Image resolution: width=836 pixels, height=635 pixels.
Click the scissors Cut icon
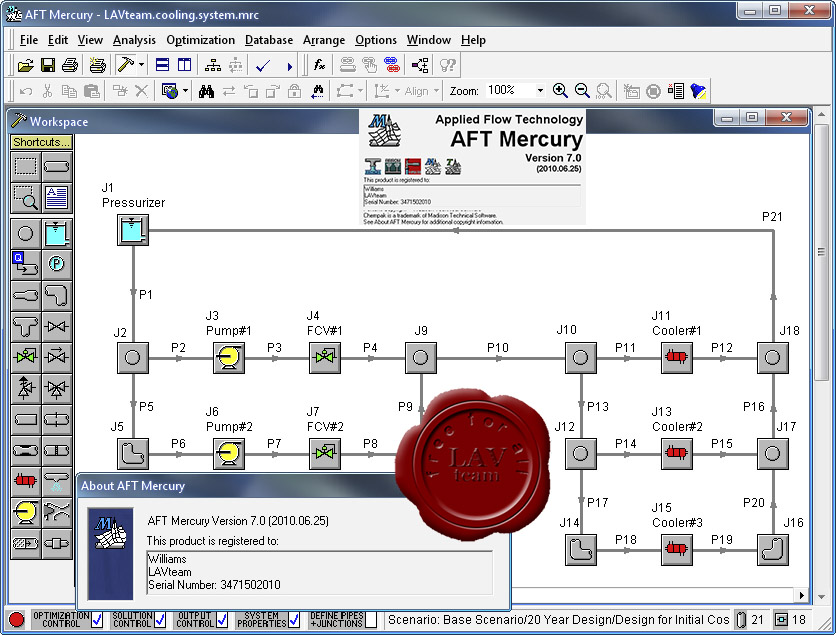pyautogui.click(x=47, y=91)
